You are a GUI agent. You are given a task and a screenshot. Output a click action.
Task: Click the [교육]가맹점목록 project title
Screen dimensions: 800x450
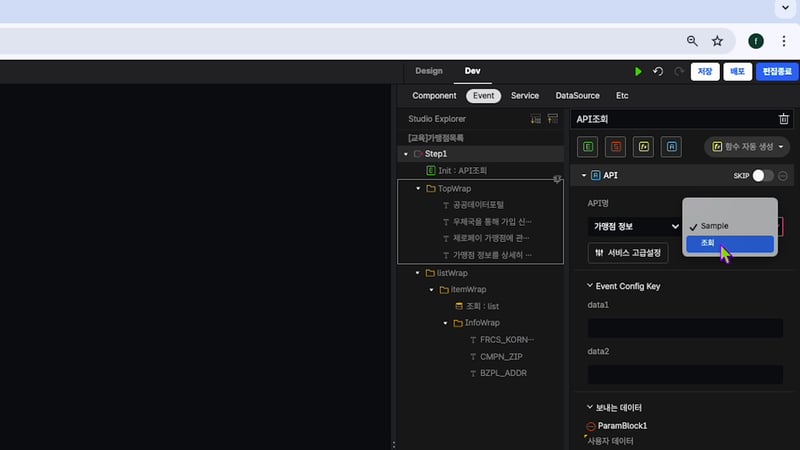tap(436, 138)
